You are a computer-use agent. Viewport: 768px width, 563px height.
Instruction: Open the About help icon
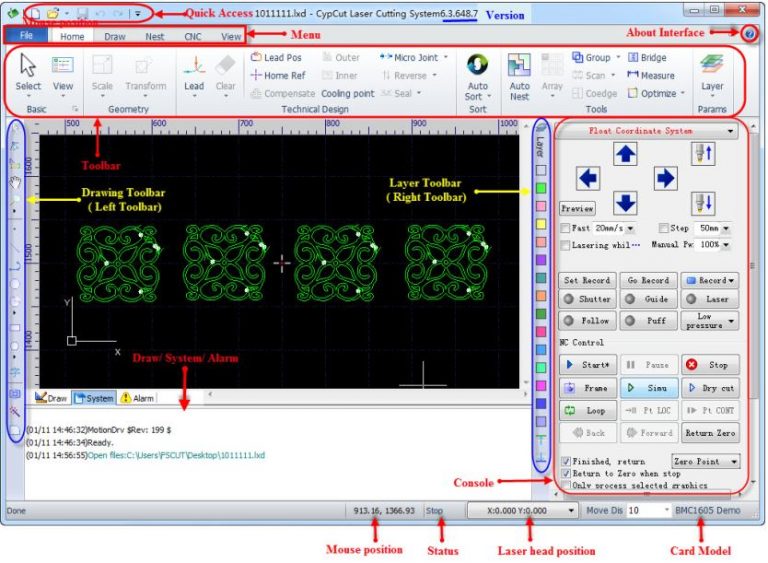point(750,34)
